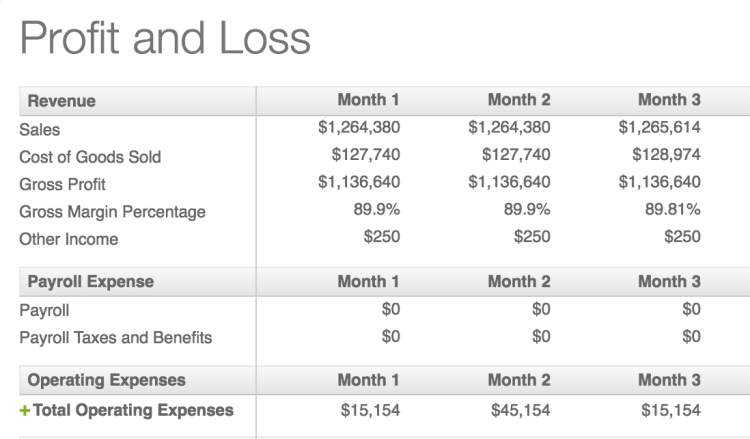Viewport: 750px width, 439px height.
Task: Click the Month 2 header in Revenue section
Action: coord(519,99)
